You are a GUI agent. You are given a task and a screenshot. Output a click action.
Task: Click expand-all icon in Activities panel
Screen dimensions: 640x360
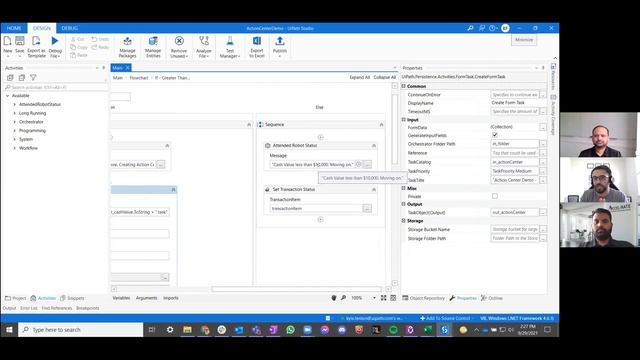[10, 78]
